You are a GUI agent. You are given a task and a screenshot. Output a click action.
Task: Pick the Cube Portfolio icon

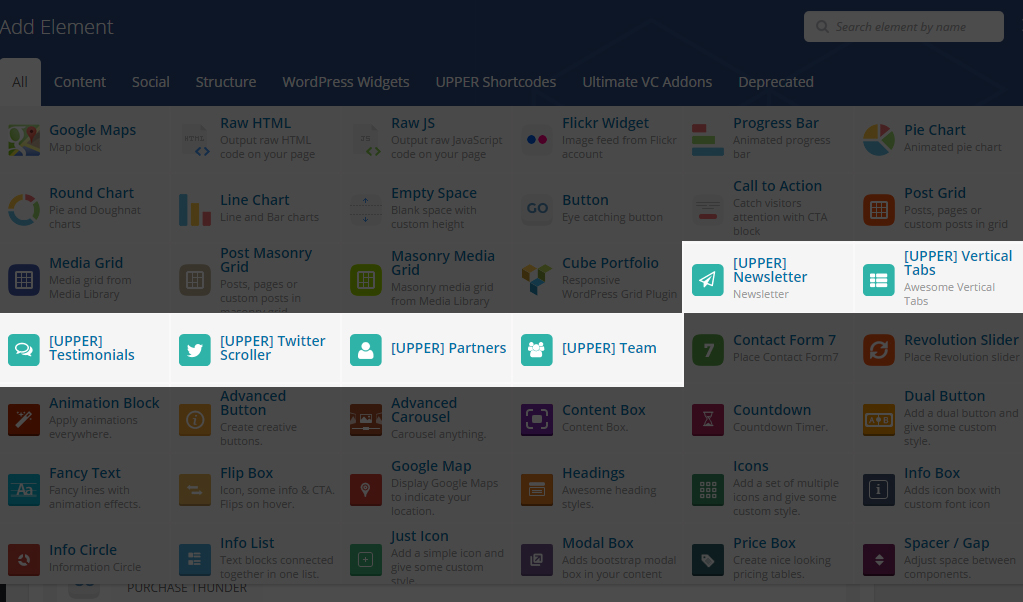pos(537,279)
